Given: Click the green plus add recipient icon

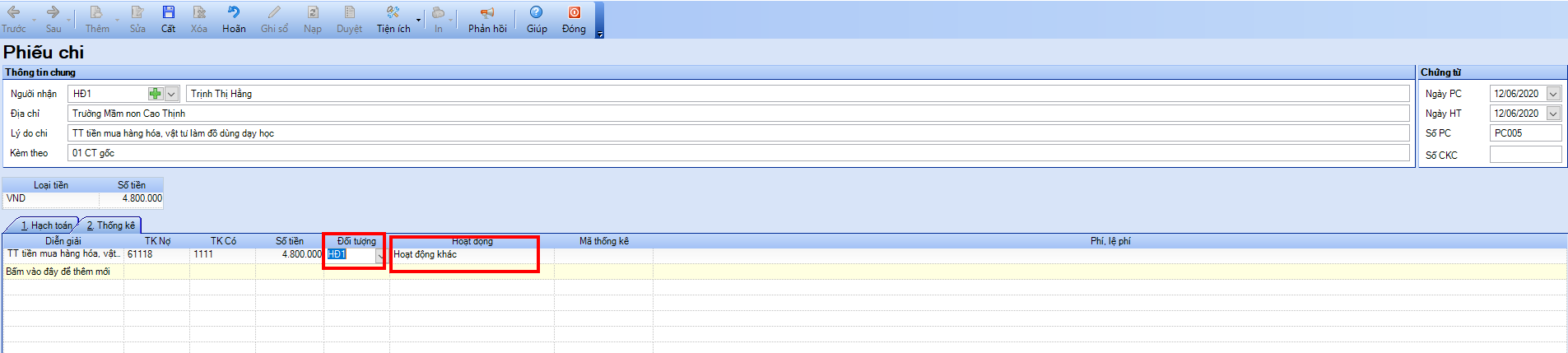Looking at the screenshot, I should coord(155,94).
